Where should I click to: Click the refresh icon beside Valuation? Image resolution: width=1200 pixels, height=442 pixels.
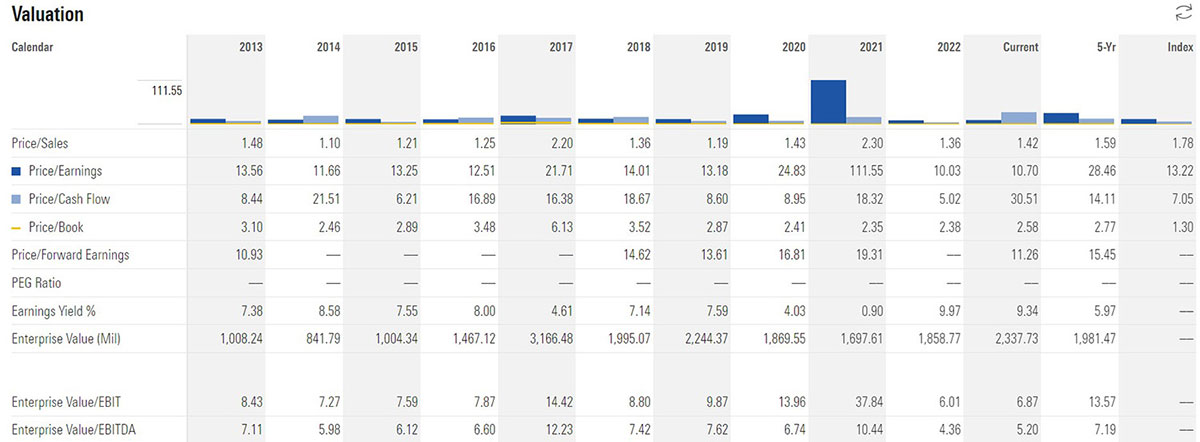(1184, 13)
